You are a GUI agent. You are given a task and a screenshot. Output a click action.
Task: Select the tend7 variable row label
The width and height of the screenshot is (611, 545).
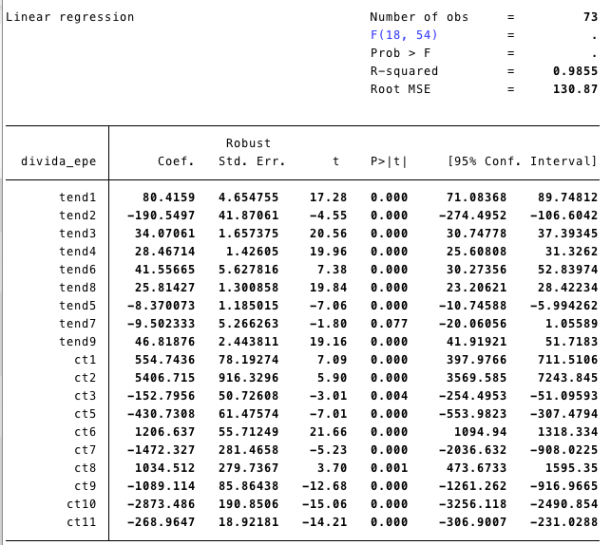[x=77, y=322]
